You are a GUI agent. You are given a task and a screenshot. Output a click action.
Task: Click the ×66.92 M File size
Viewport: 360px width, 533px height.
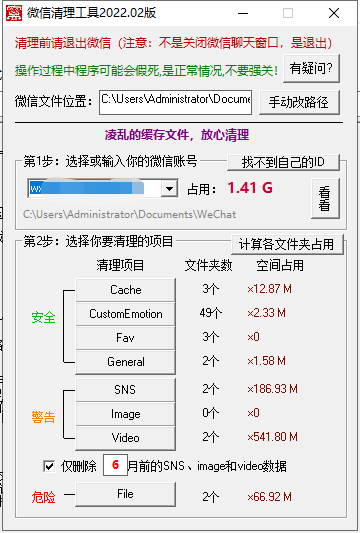269,497
